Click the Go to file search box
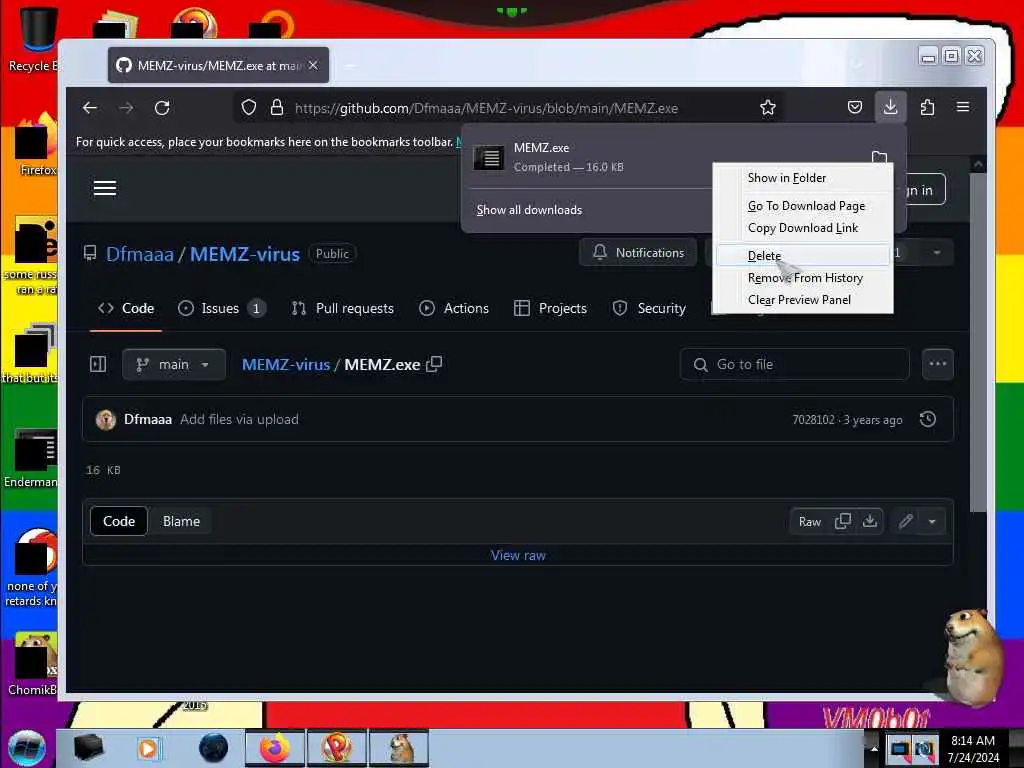The width and height of the screenshot is (1024, 768). coord(794,364)
